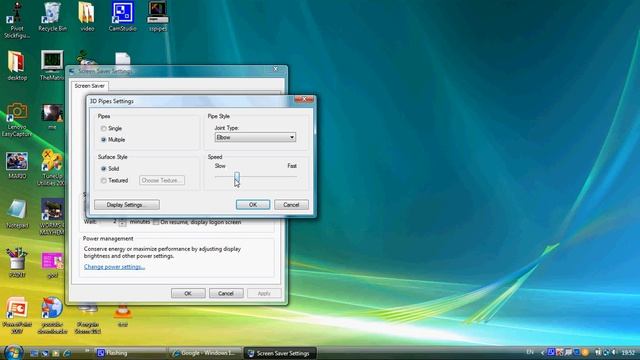Switch to the Screen Saver tab
The height and width of the screenshot is (360, 640).
click(89, 86)
